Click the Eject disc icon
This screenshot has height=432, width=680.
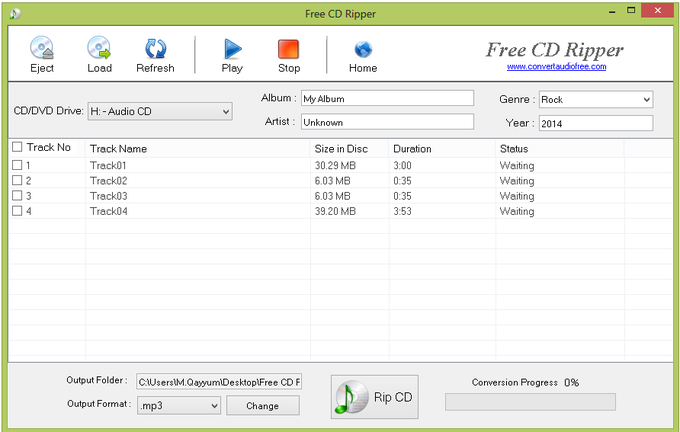click(x=41, y=49)
